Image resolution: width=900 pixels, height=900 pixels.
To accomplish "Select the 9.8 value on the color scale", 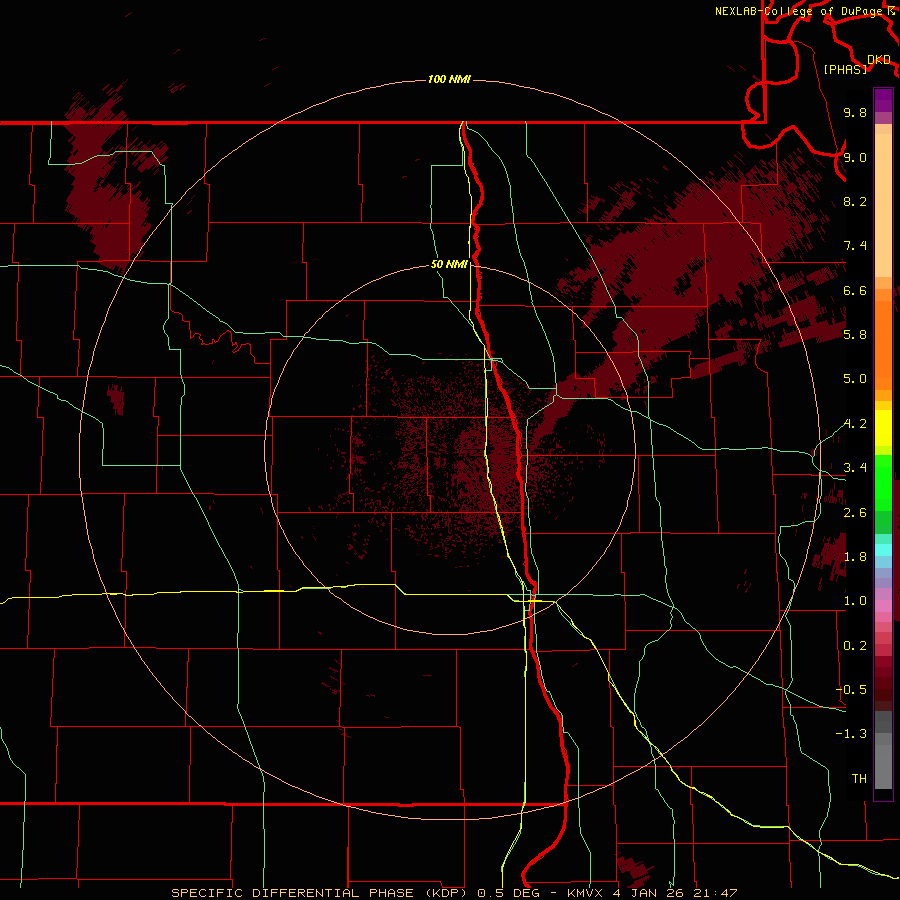I will 855,112.
